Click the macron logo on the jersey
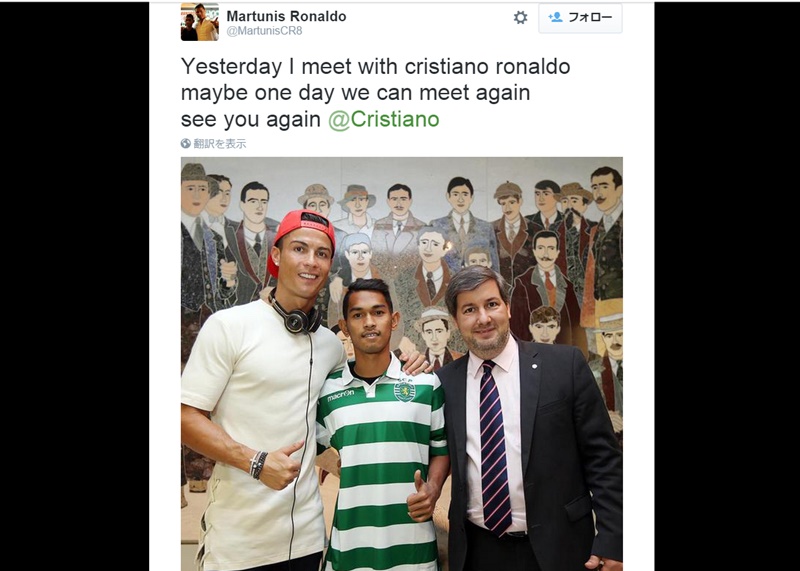Viewport: 800px width, 571px height. tap(340, 395)
